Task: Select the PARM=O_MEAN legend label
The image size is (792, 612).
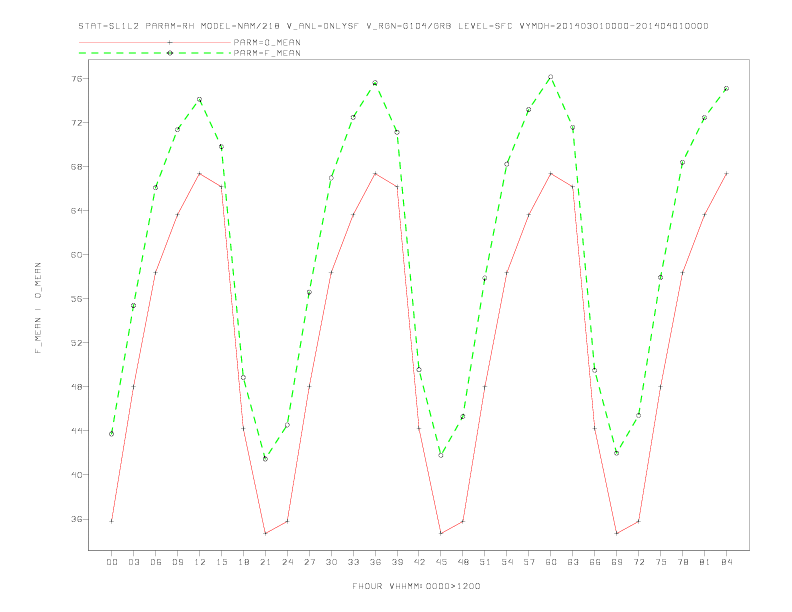Action: 267,42
